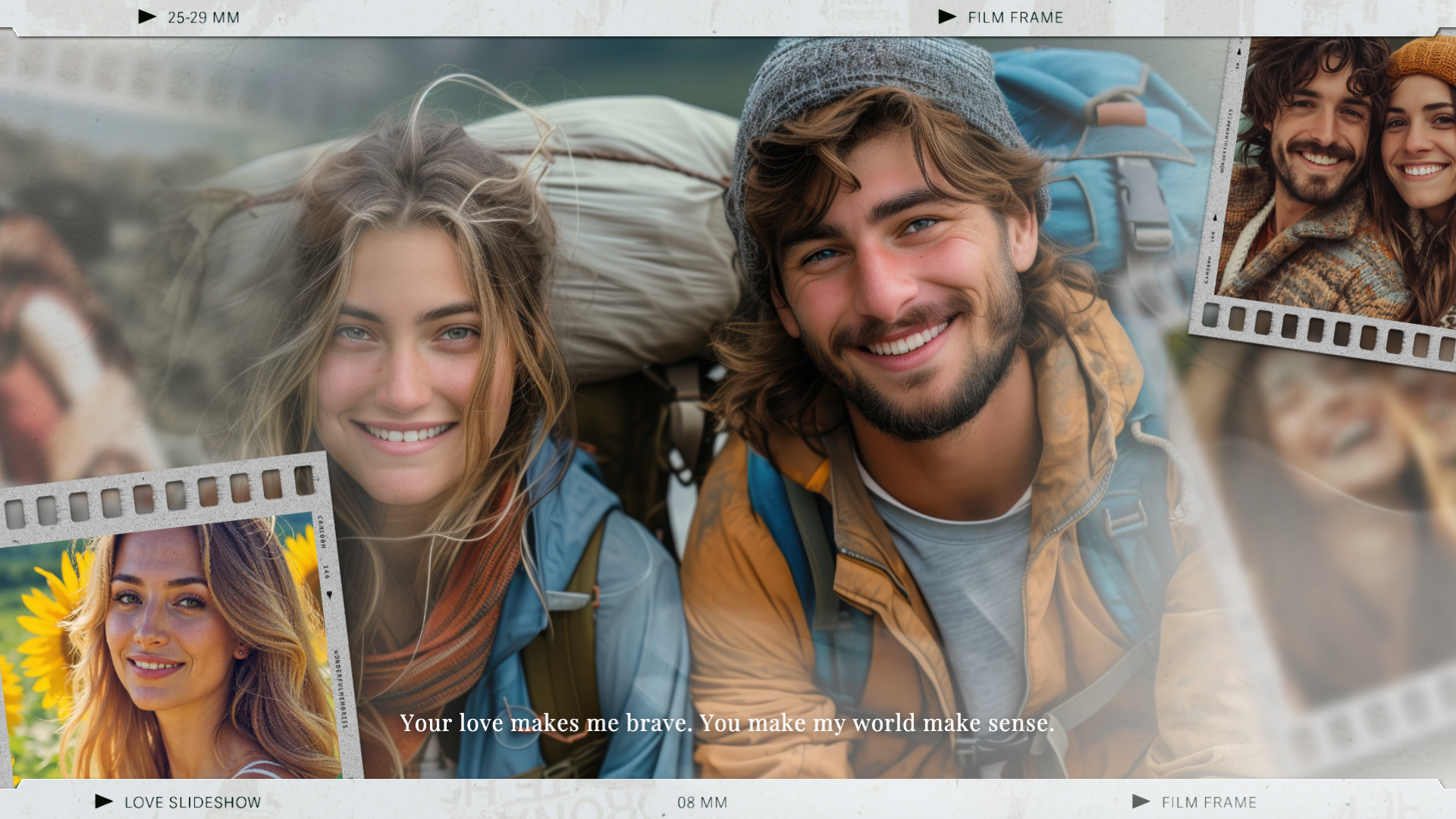Click the small arrow on sunflower film strip

point(329,595)
